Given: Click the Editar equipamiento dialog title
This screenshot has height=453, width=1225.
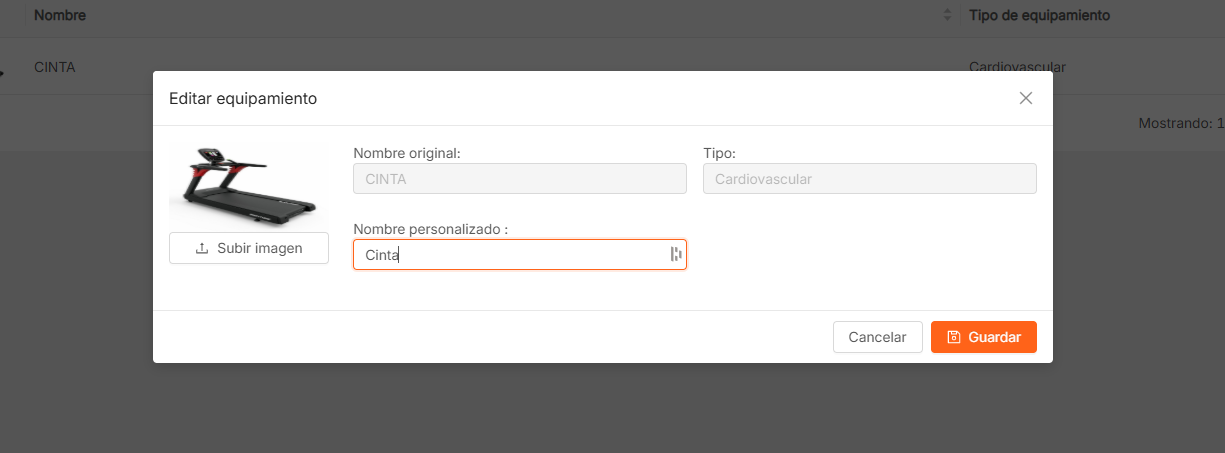Looking at the screenshot, I should pos(243,98).
